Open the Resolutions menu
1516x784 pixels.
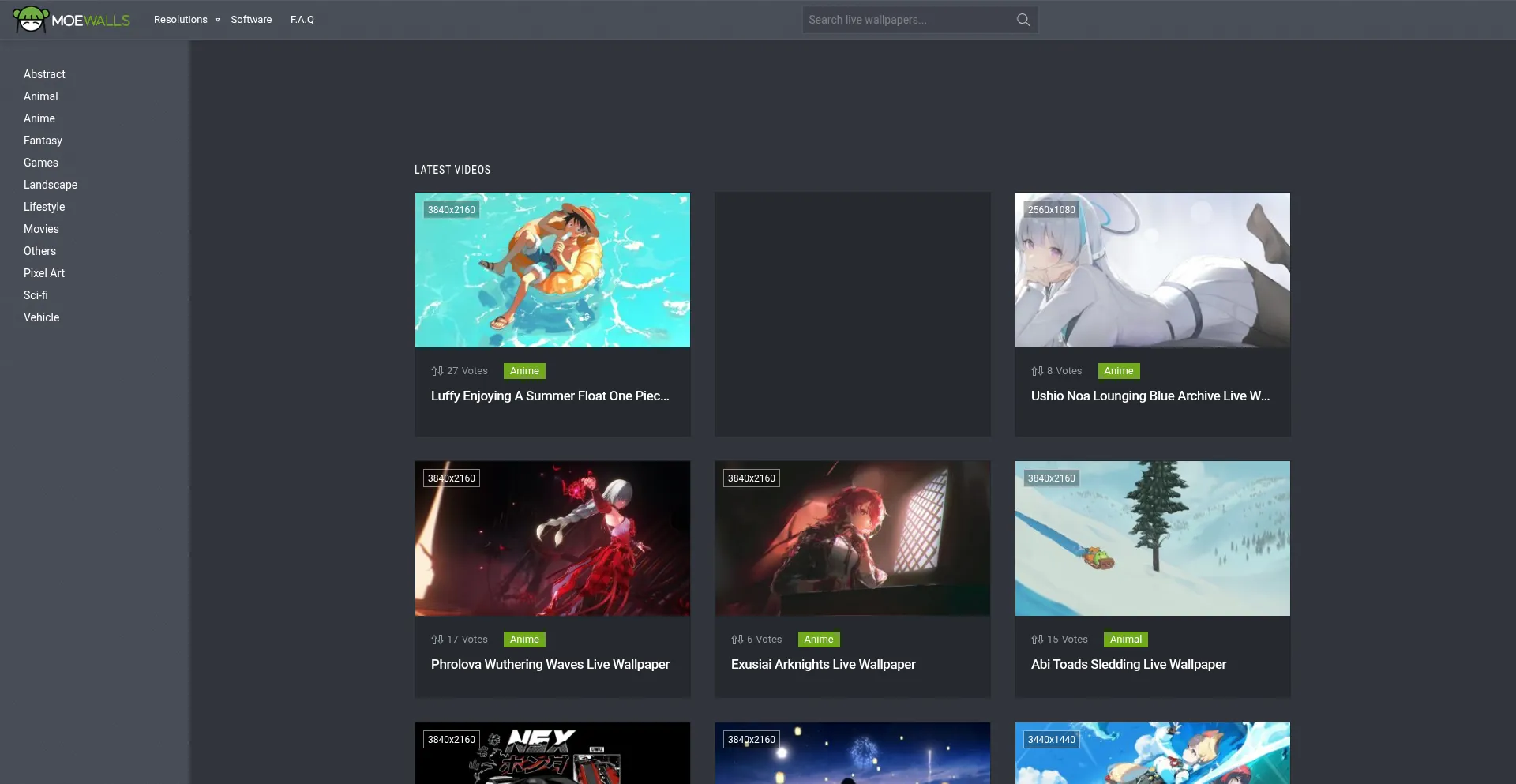181,20
